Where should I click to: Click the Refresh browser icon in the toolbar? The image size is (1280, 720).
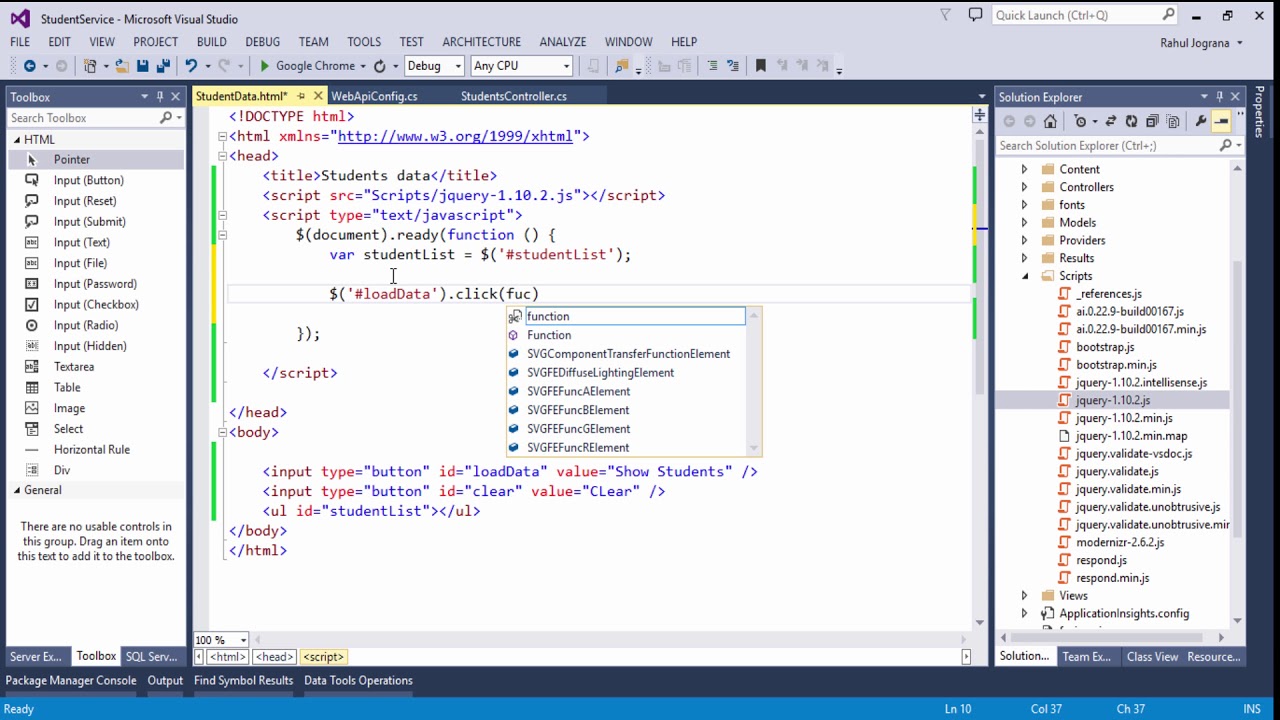tap(379, 66)
